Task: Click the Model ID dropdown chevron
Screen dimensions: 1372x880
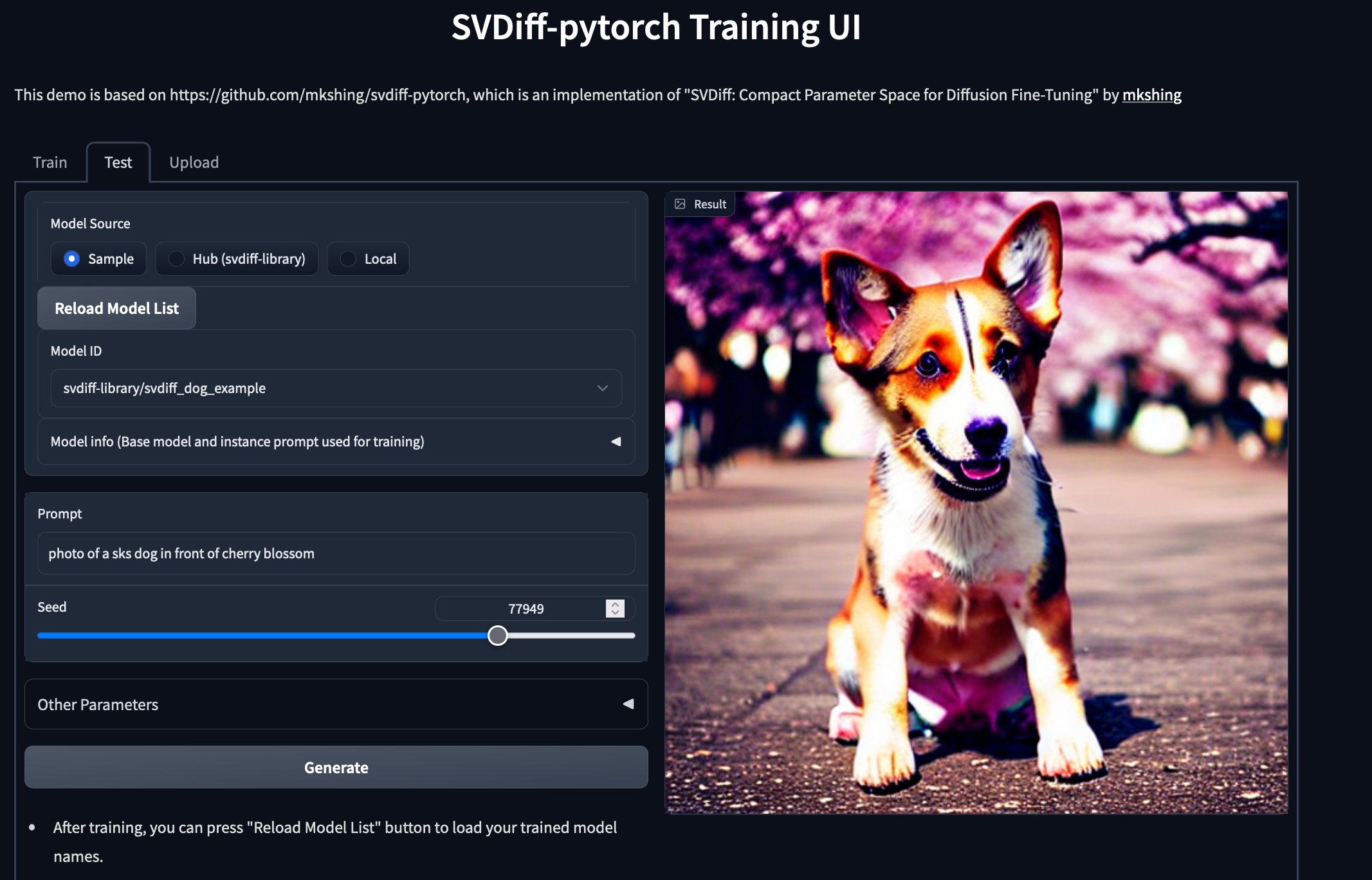Action: 602,388
